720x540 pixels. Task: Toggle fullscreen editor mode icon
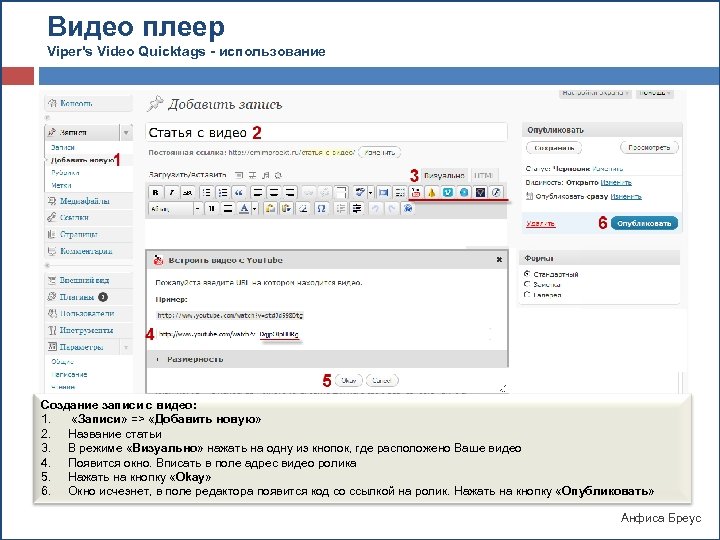pyautogui.click(x=383, y=192)
